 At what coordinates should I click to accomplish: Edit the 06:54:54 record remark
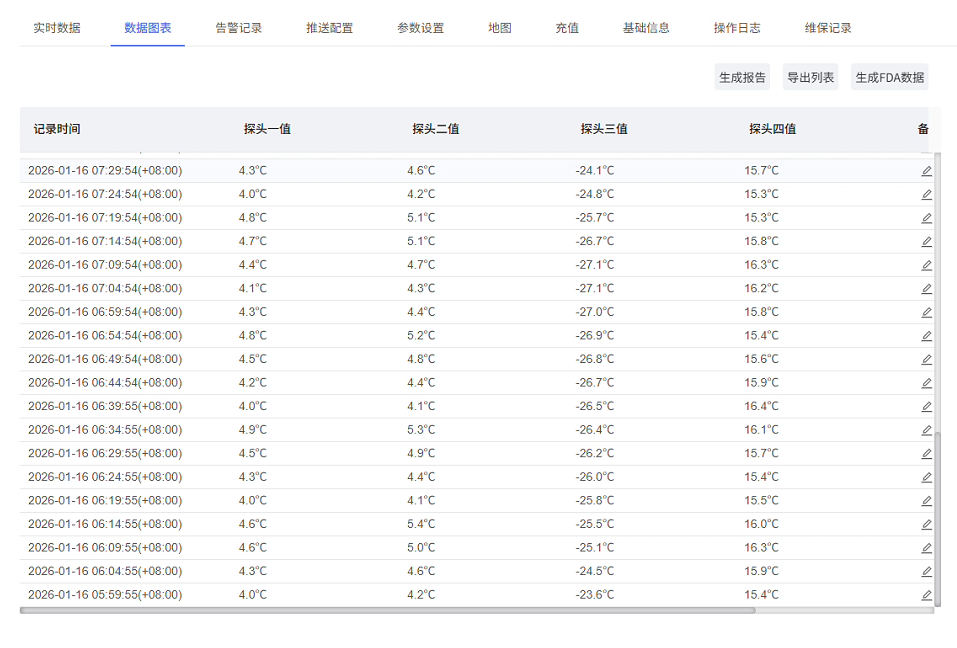[926, 336]
